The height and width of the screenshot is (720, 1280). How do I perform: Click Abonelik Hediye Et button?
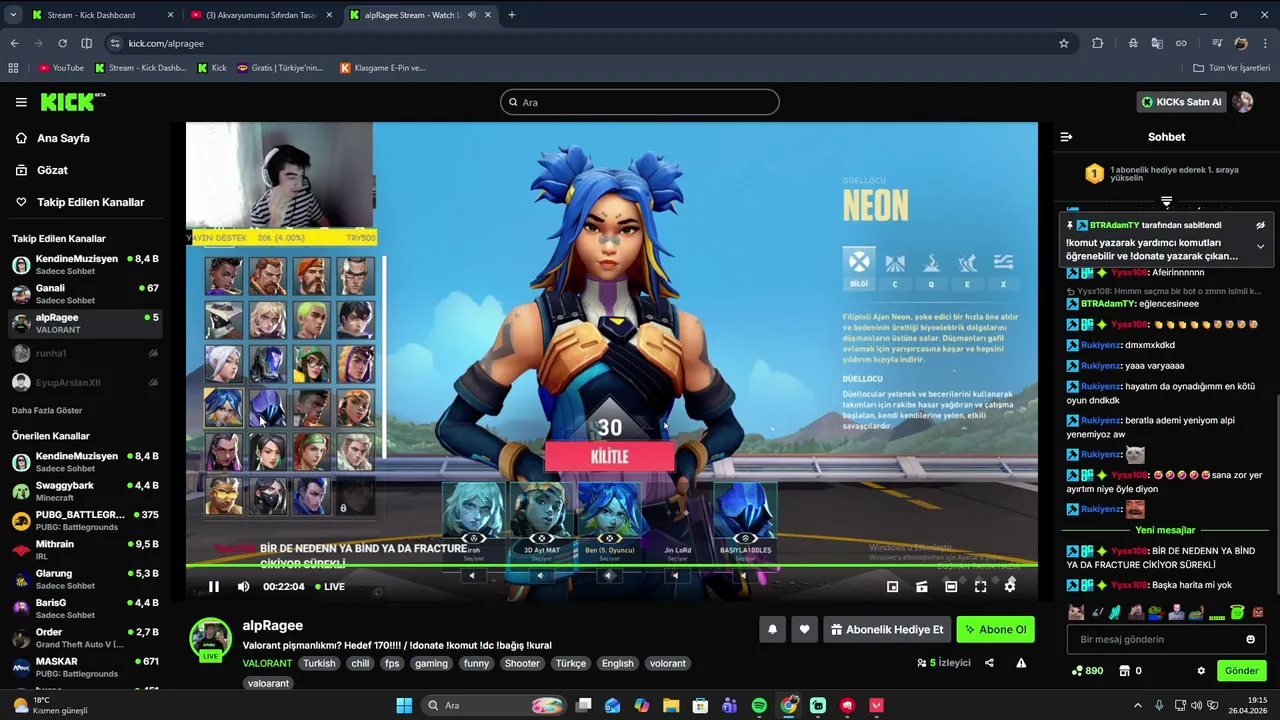pos(886,630)
